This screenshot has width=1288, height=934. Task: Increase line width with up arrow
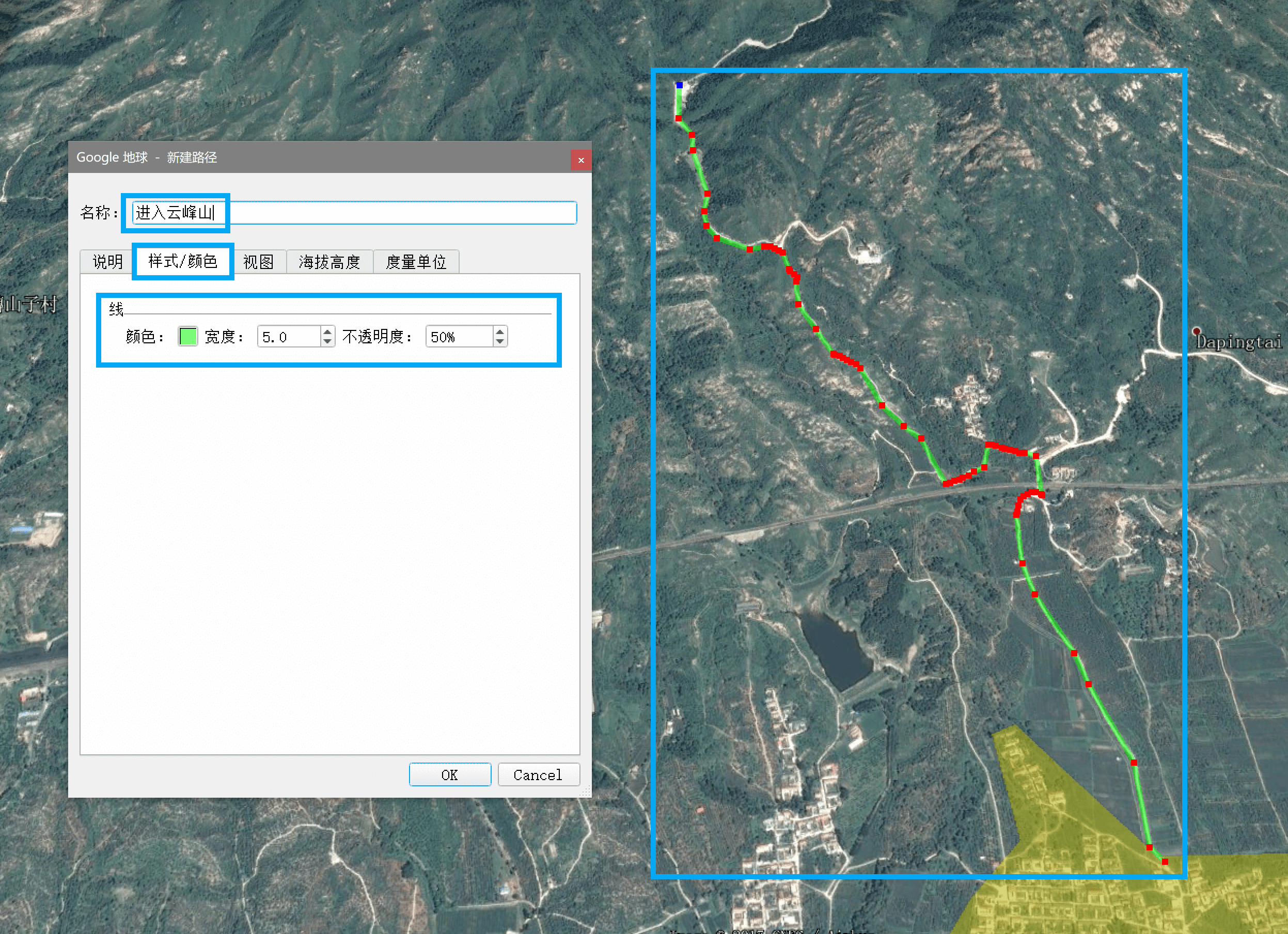click(x=327, y=331)
